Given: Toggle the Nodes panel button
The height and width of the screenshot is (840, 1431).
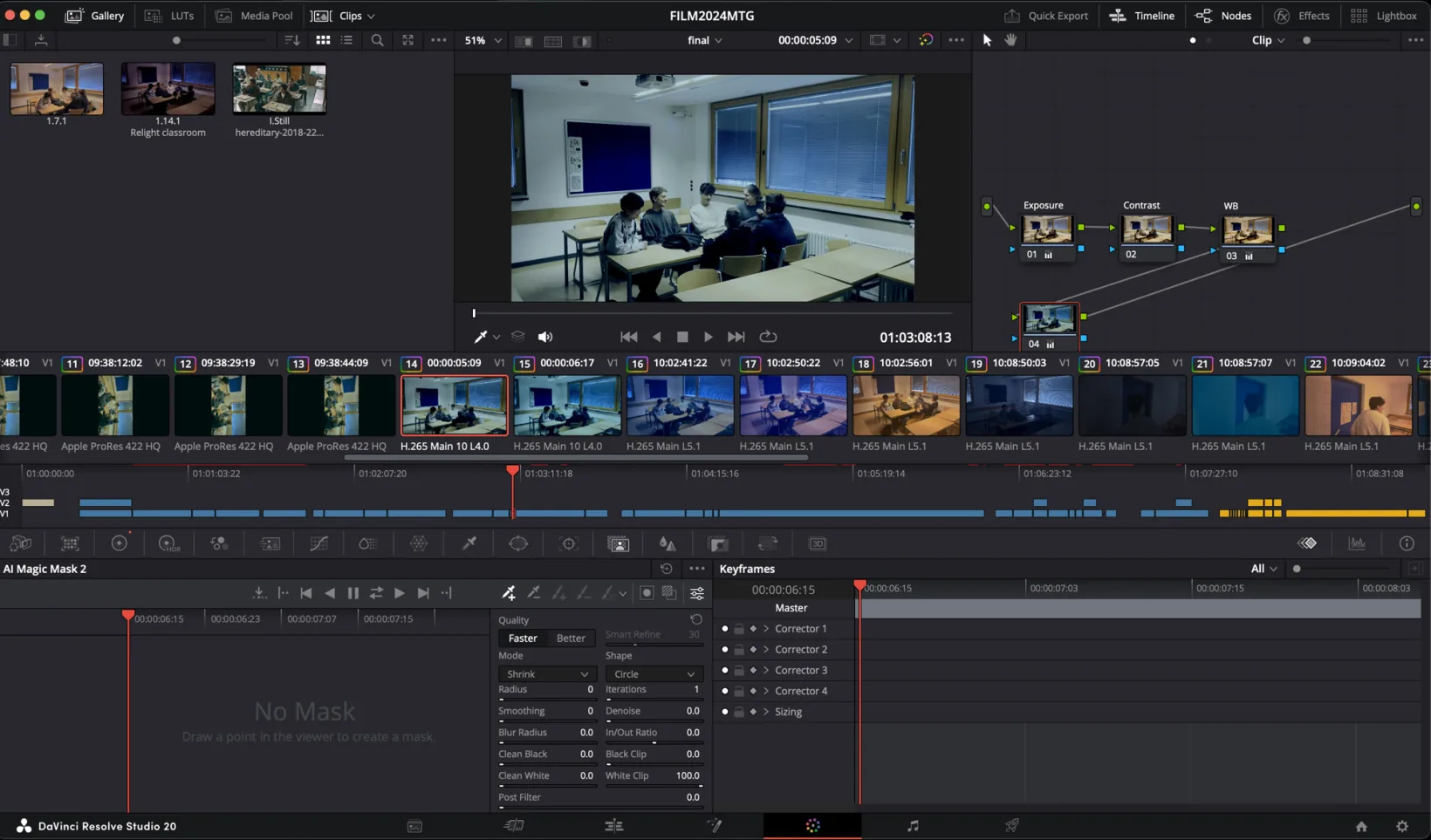Looking at the screenshot, I should pos(1222,16).
